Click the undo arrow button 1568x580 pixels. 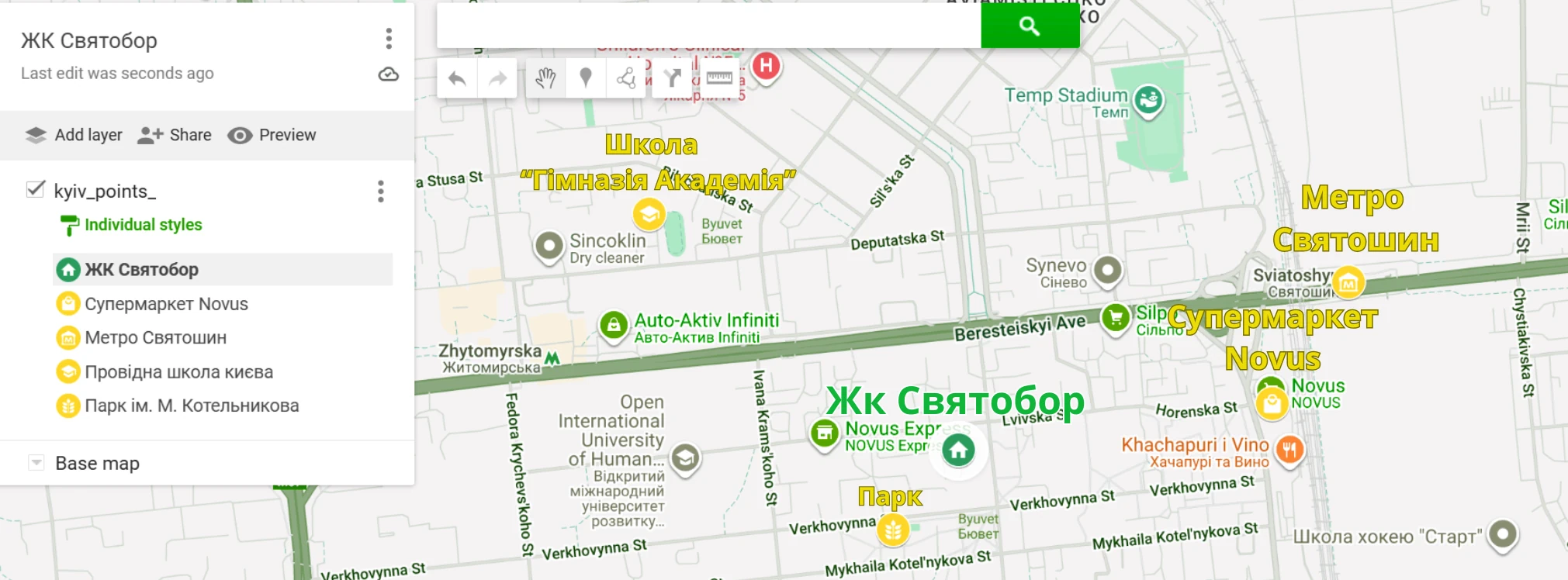click(x=457, y=78)
